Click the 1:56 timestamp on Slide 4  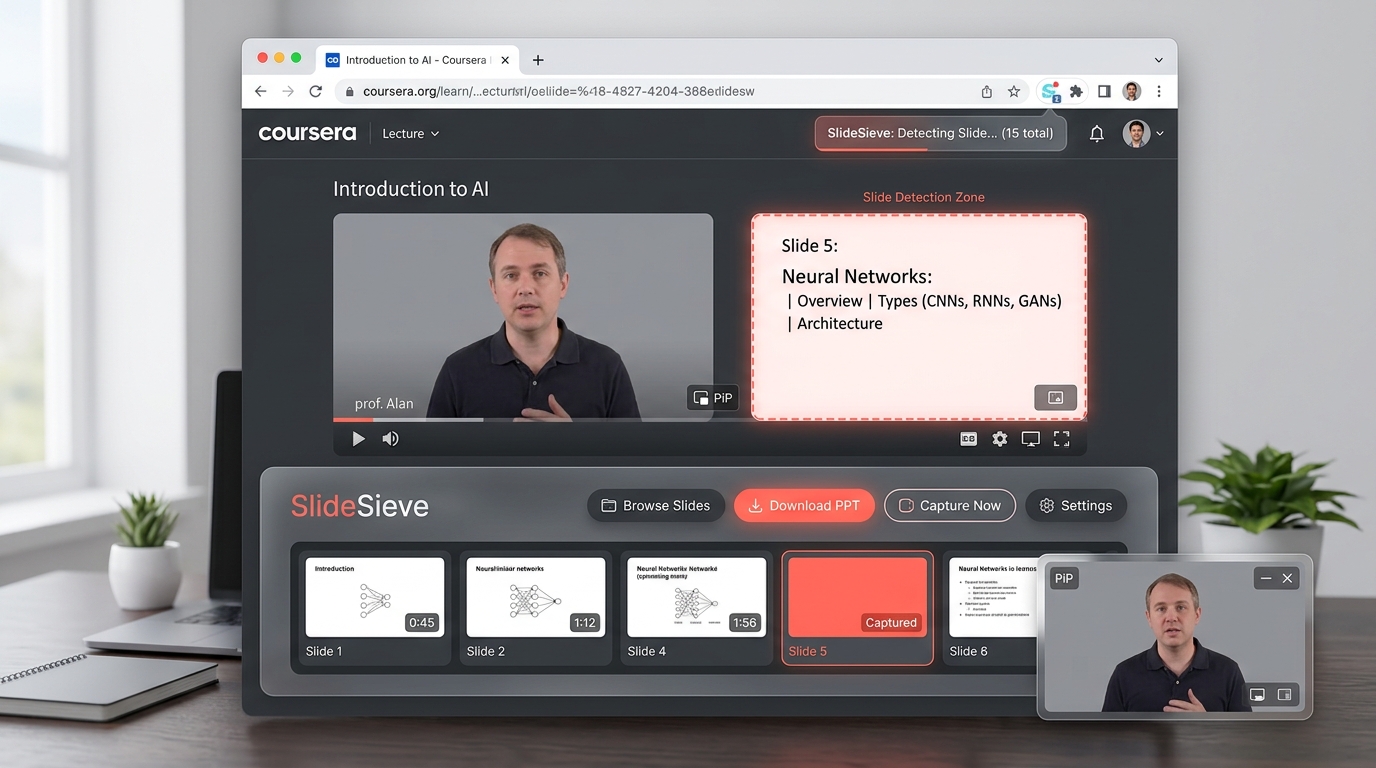745,622
